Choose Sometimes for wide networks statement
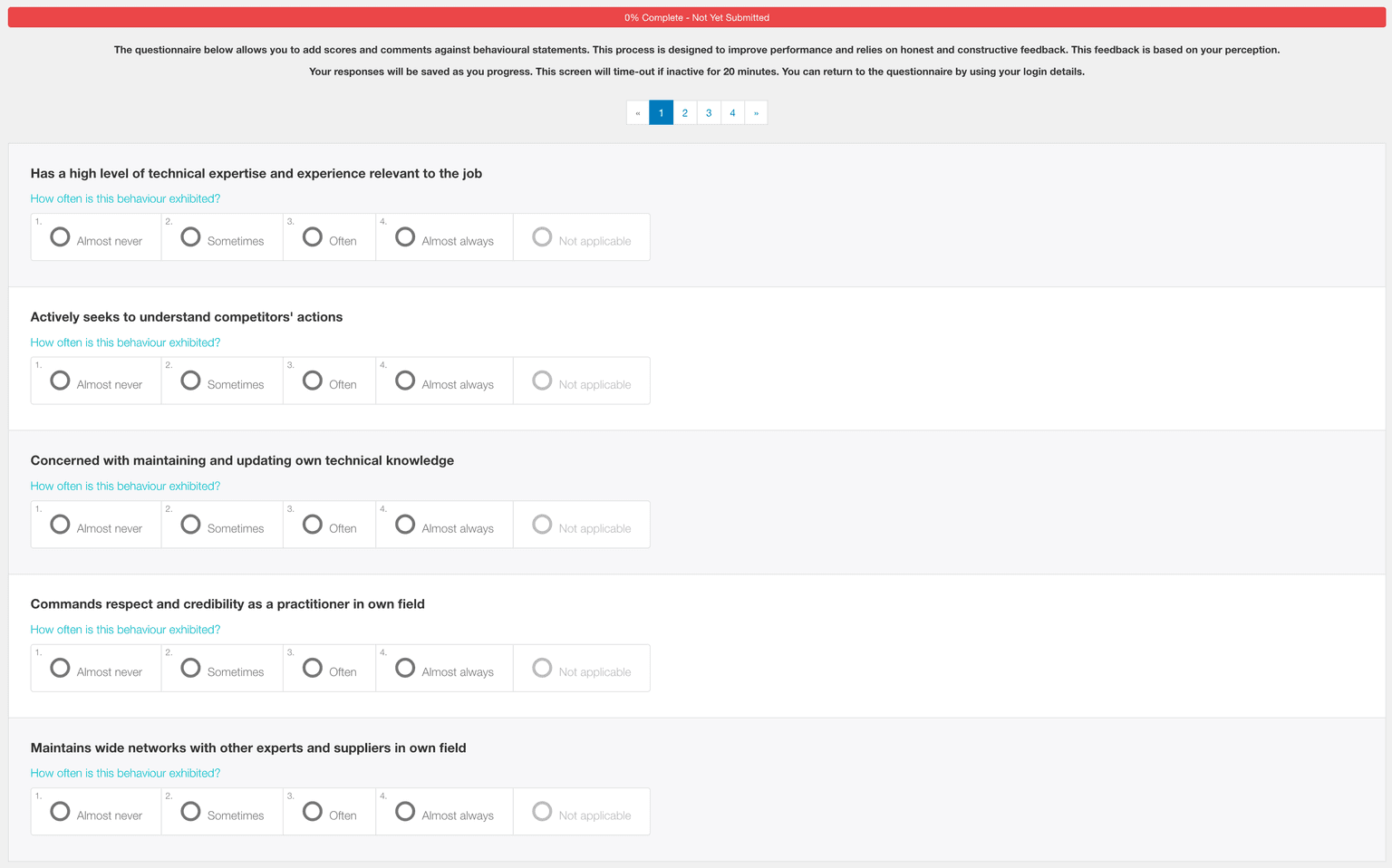 point(190,812)
